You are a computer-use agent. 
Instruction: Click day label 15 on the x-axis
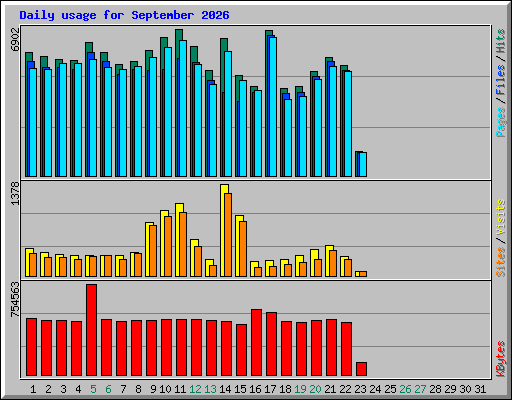click(240, 389)
